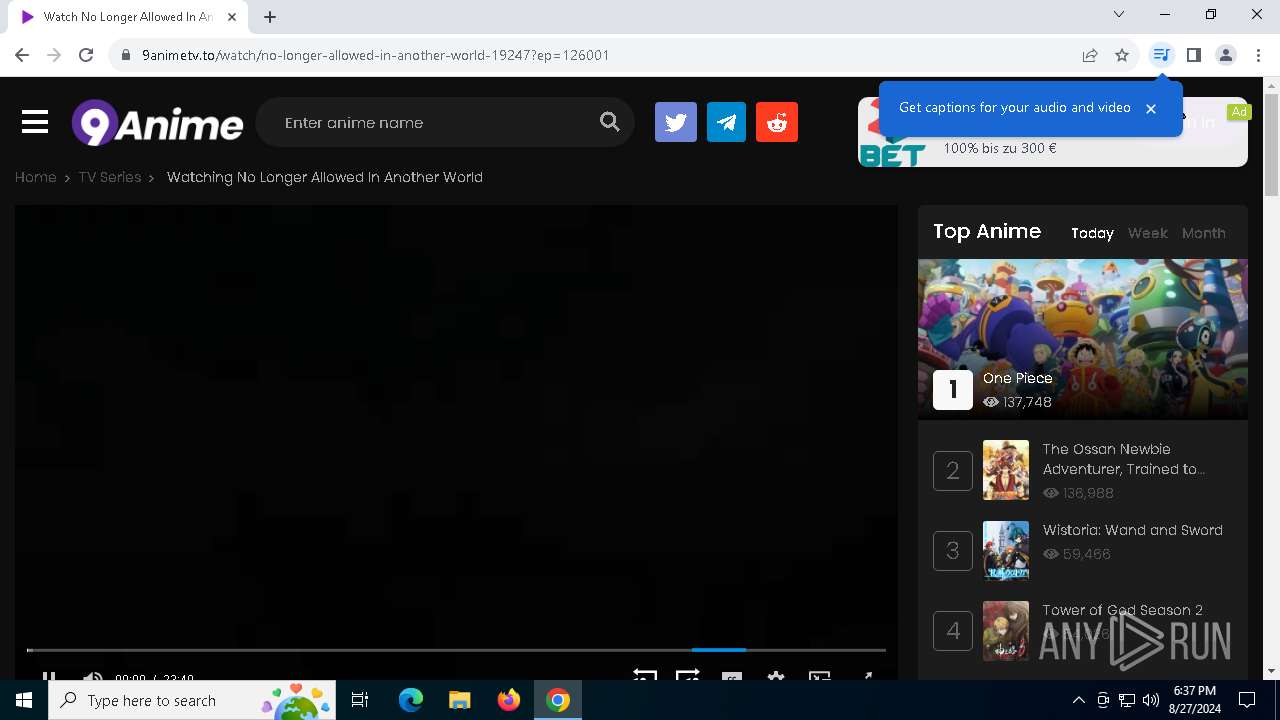Open the Telegram share button
This screenshot has height=720, width=1280.
click(726, 122)
